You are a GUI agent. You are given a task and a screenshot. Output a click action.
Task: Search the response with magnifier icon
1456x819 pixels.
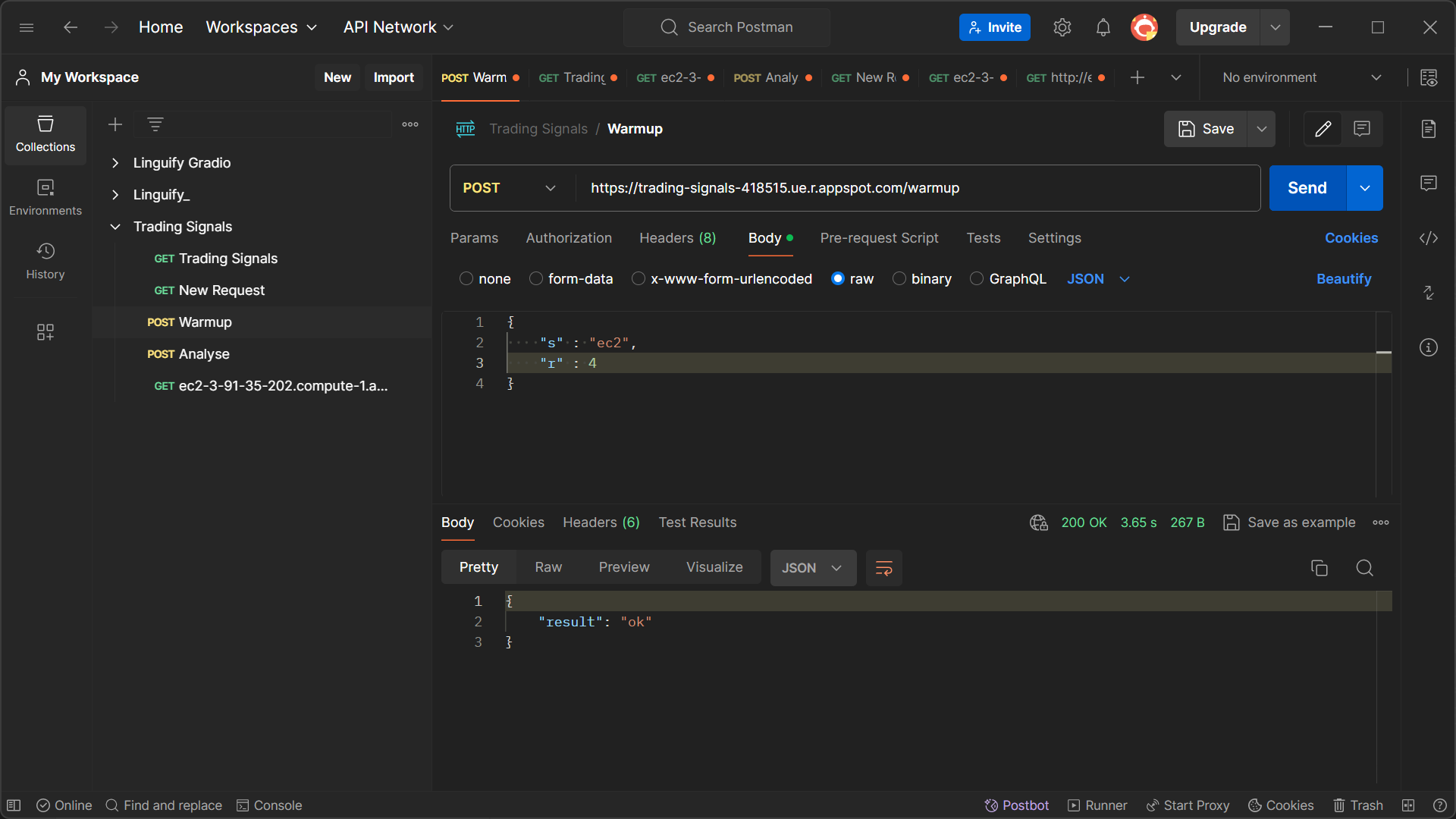(x=1364, y=568)
